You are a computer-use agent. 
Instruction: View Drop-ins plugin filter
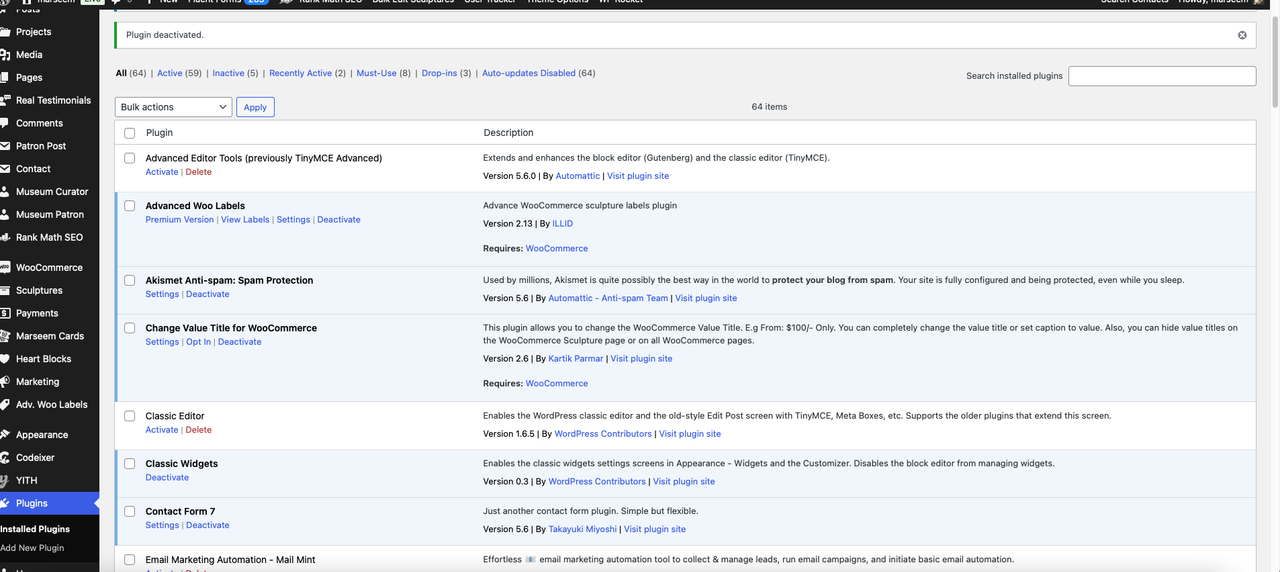pyautogui.click(x=439, y=73)
